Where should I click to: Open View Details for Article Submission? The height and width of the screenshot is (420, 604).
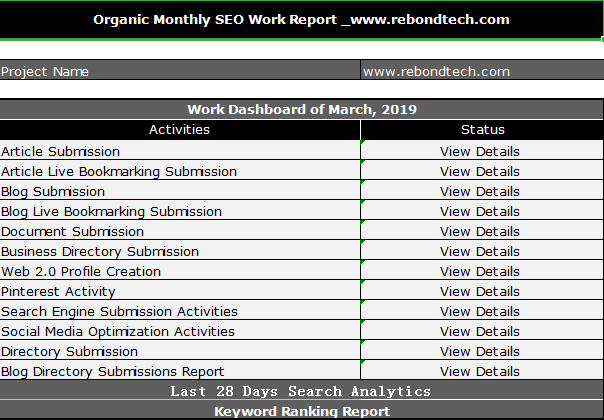[x=480, y=151]
